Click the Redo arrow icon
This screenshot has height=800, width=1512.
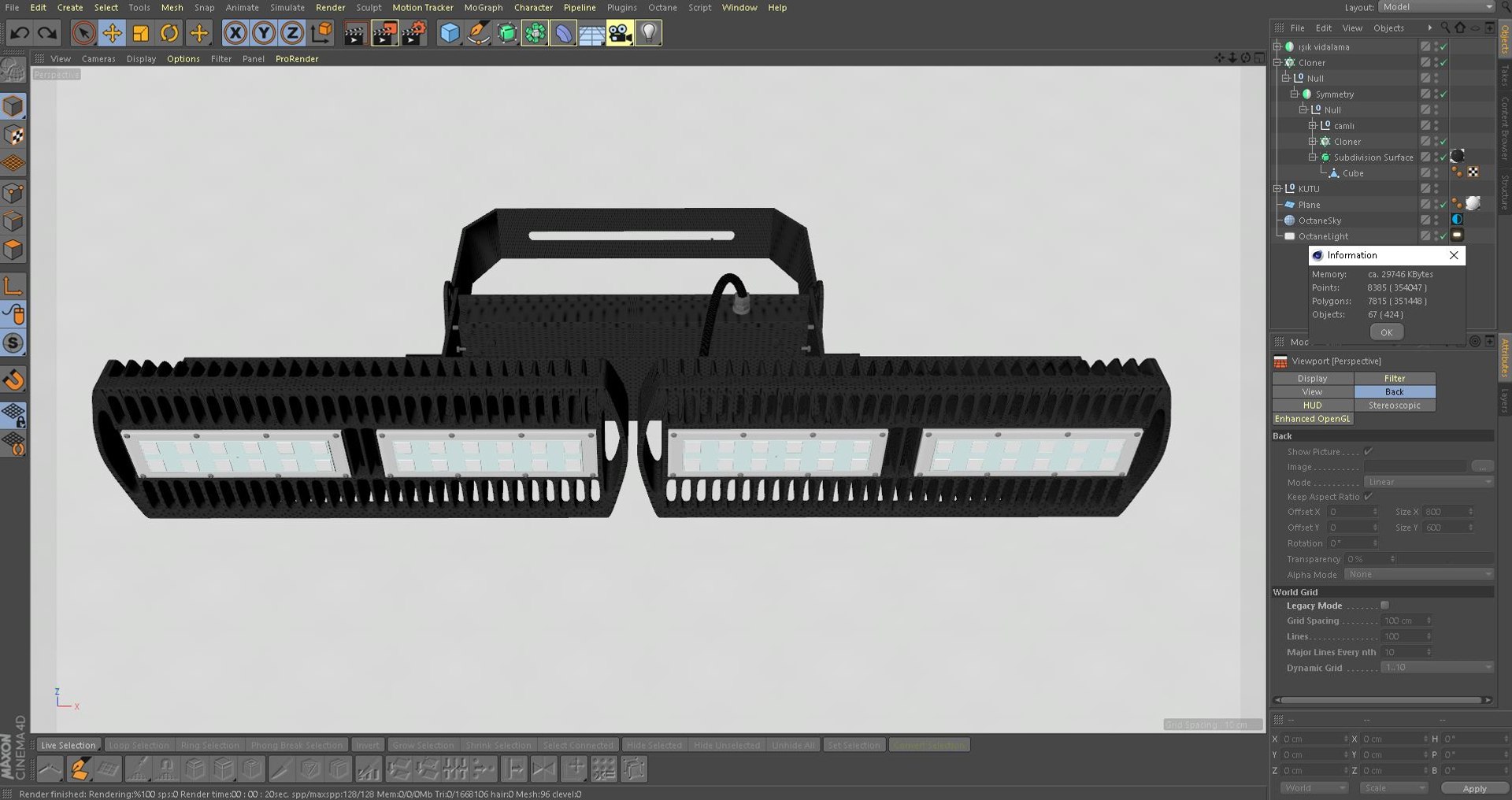coord(47,33)
